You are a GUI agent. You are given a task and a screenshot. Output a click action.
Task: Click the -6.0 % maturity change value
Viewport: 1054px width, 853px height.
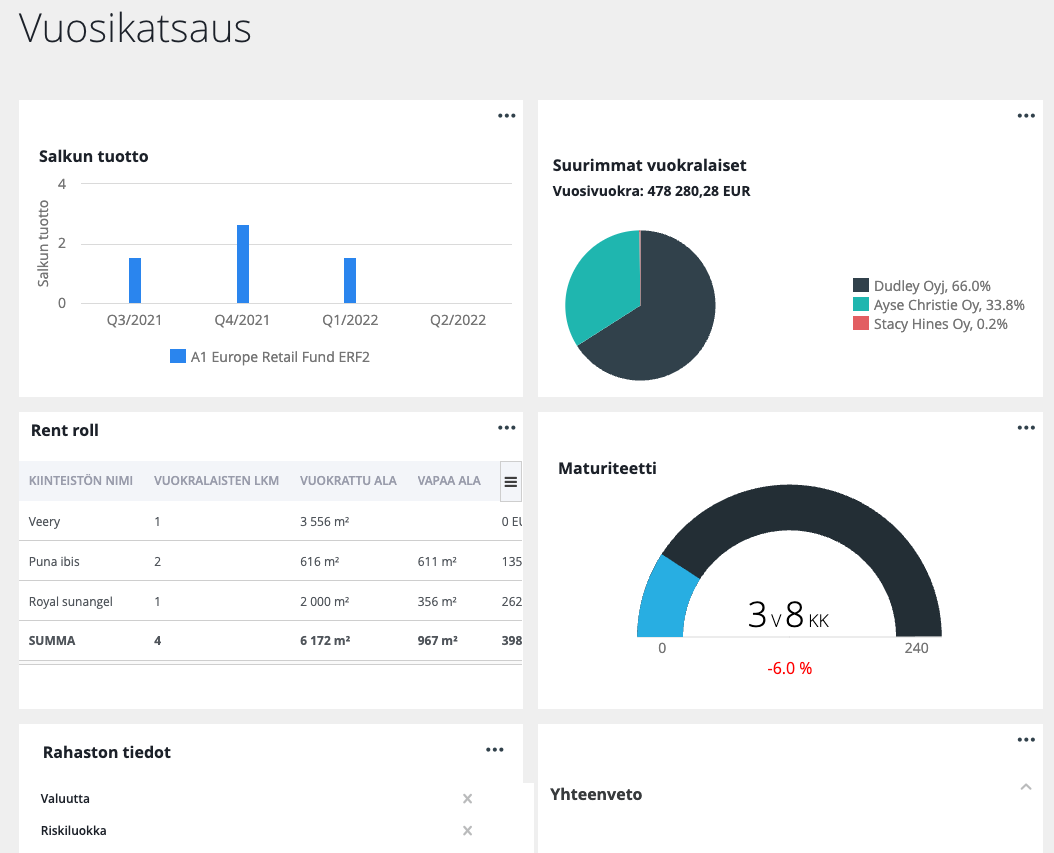(x=789, y=668)
